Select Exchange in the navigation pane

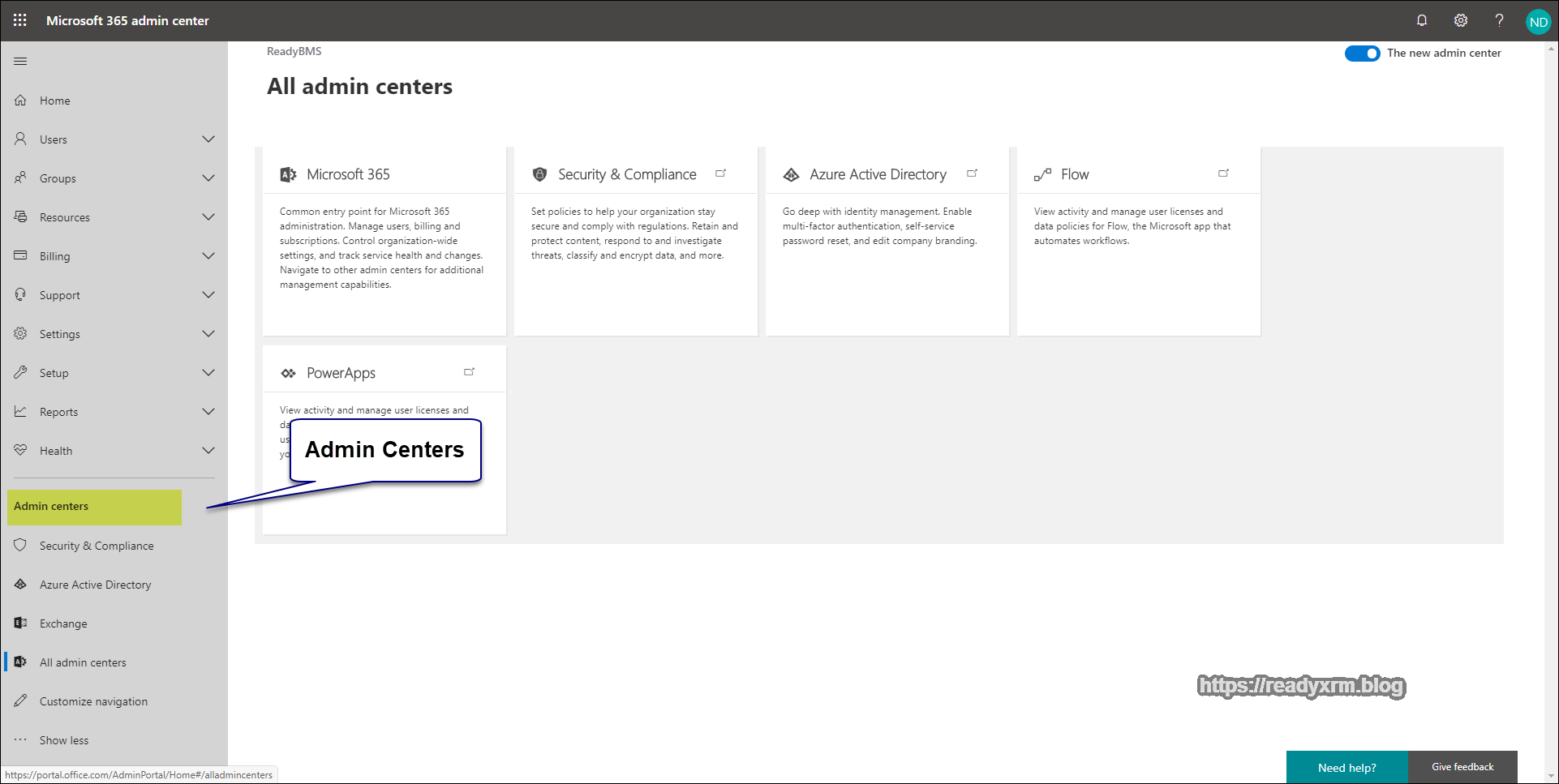pos(63,623)
